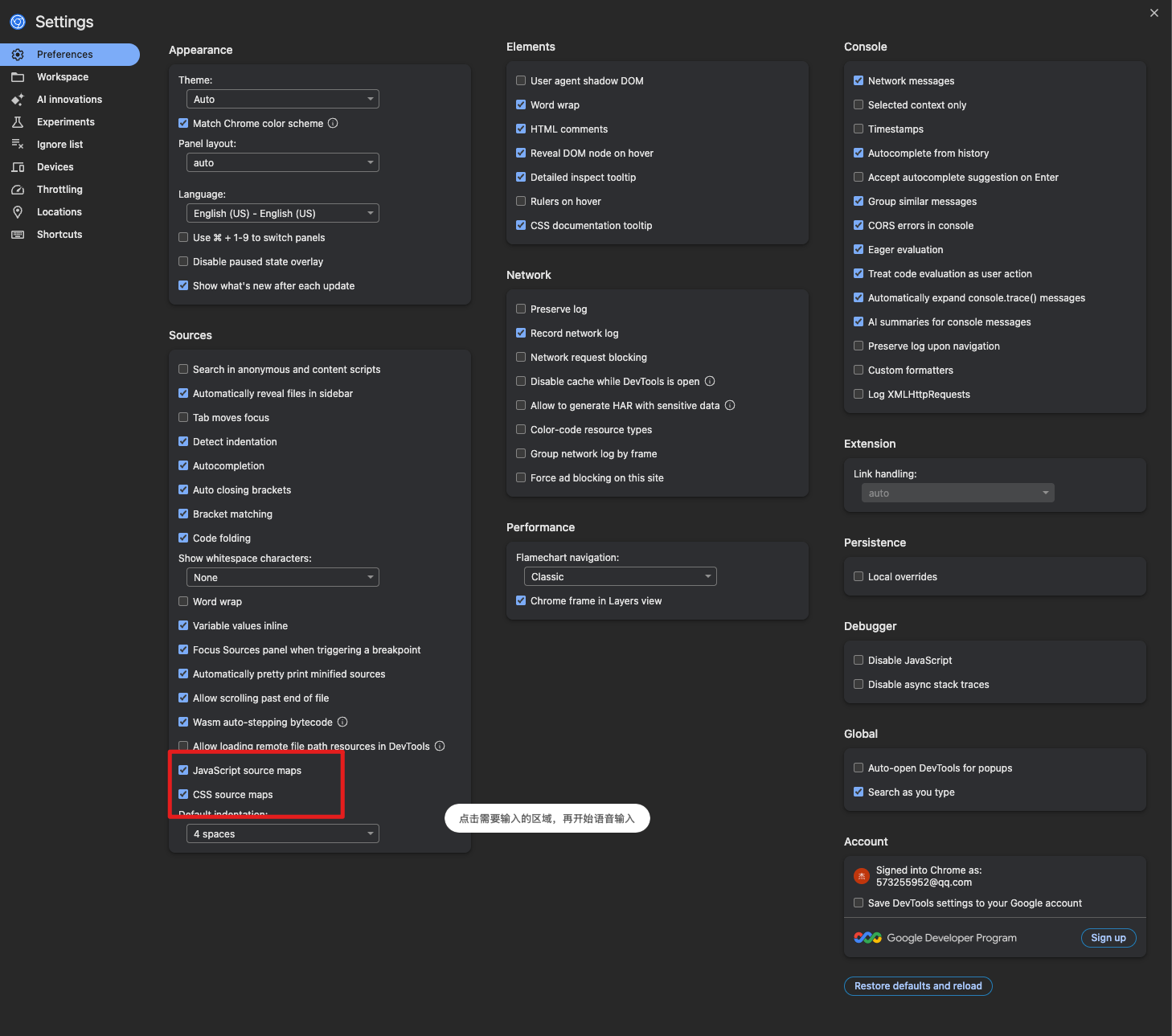The height and width of the screenshot is (1036, 1172).
Task: Click the Workspace folder icon
Action: pos(18,77)
